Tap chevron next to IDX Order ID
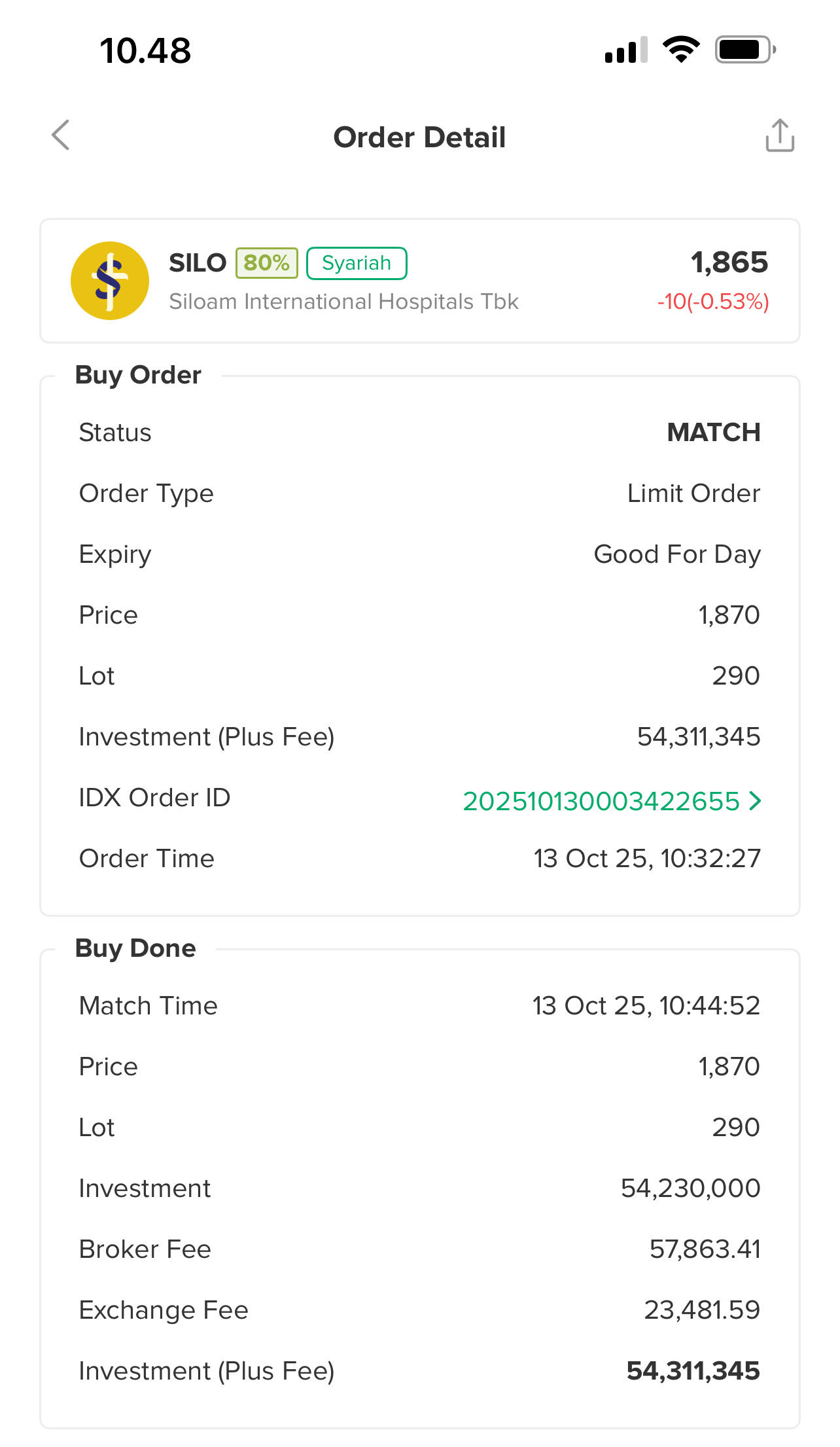840x1447 pixels. click(756, 800)
